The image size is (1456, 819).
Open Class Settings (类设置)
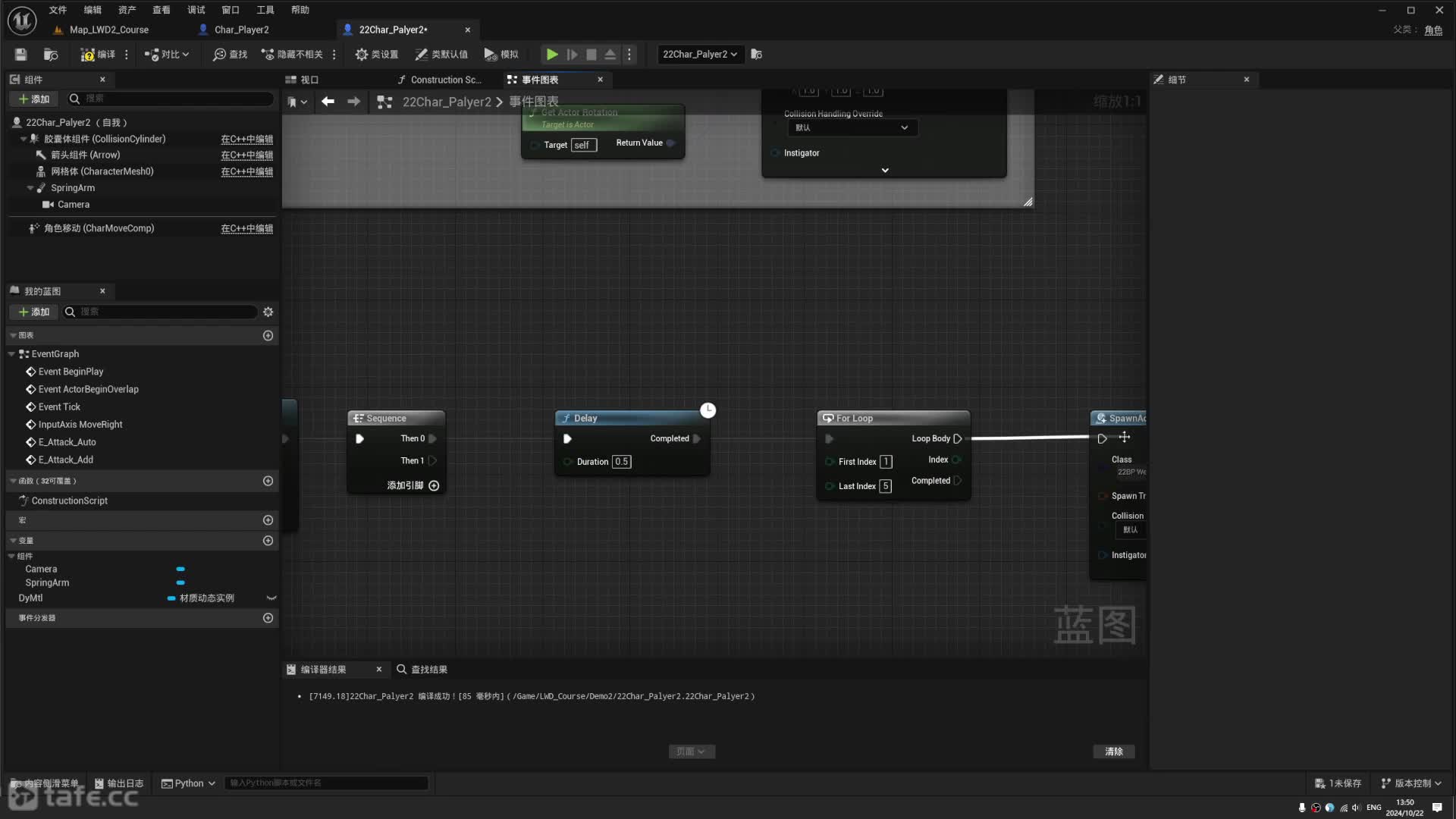point(377,54)
